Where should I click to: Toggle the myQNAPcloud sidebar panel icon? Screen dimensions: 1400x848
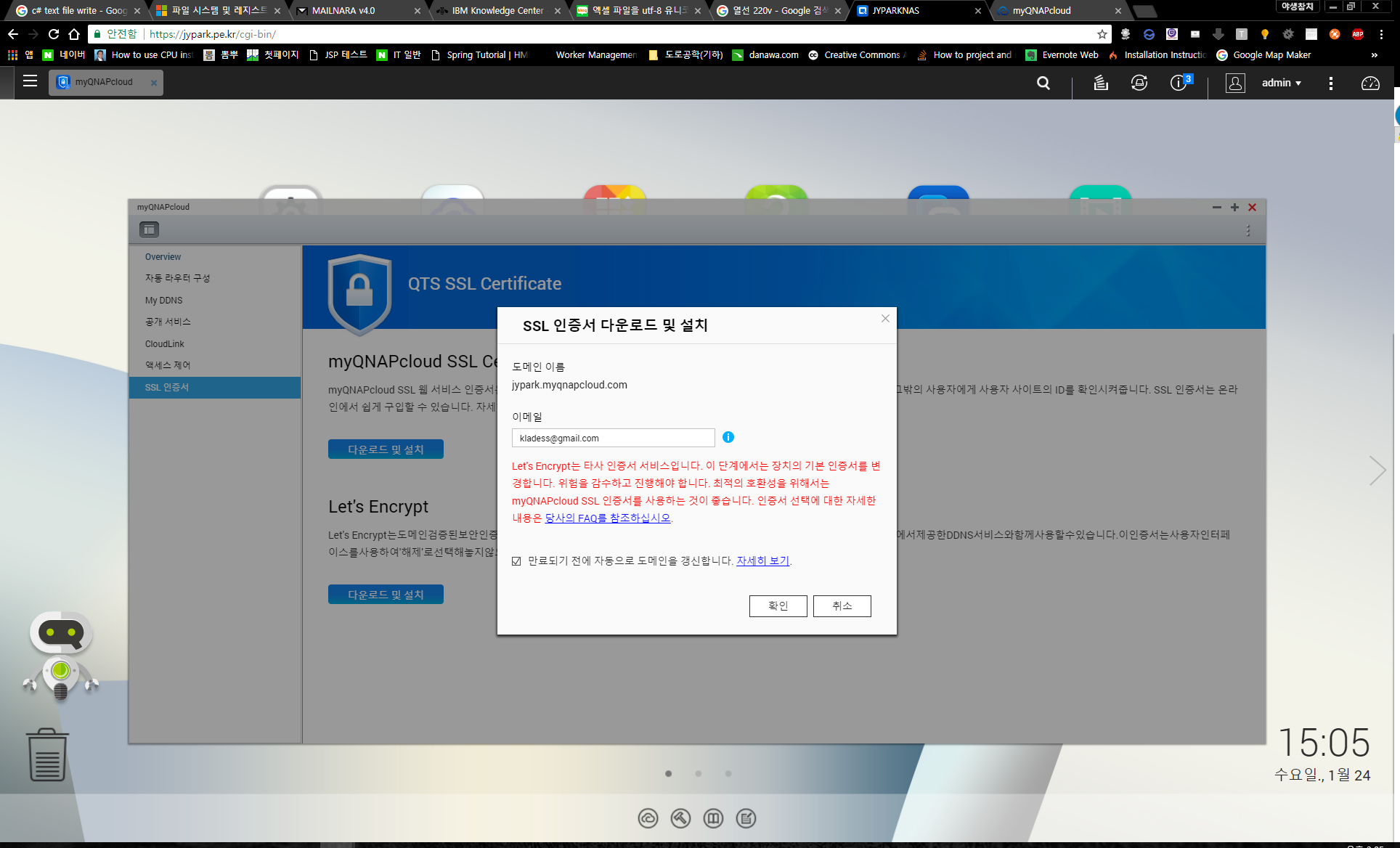149,229
